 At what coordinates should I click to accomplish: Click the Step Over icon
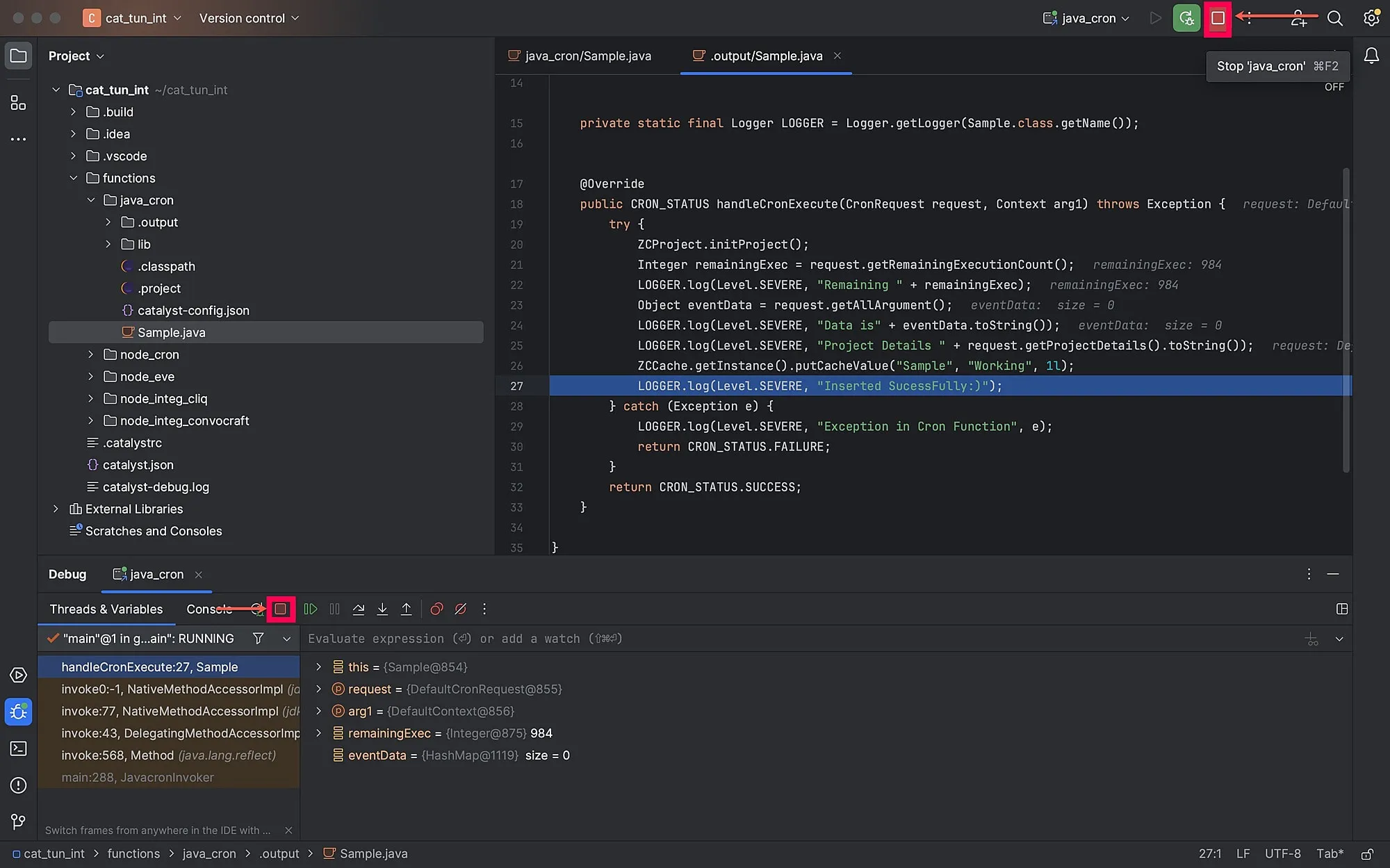359,609
